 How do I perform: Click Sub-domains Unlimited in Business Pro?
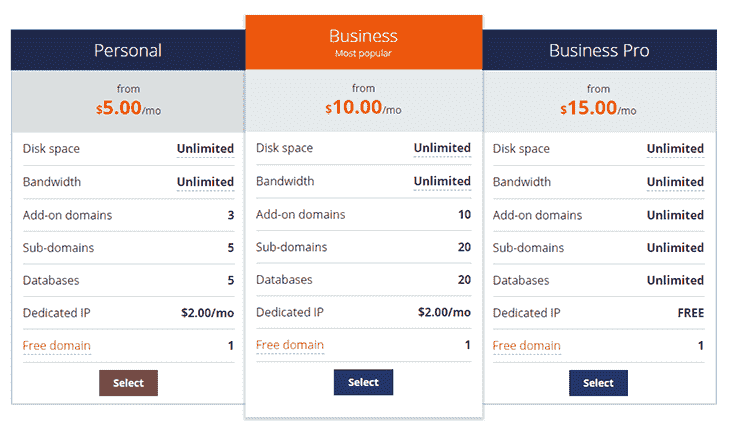point(675,248)
